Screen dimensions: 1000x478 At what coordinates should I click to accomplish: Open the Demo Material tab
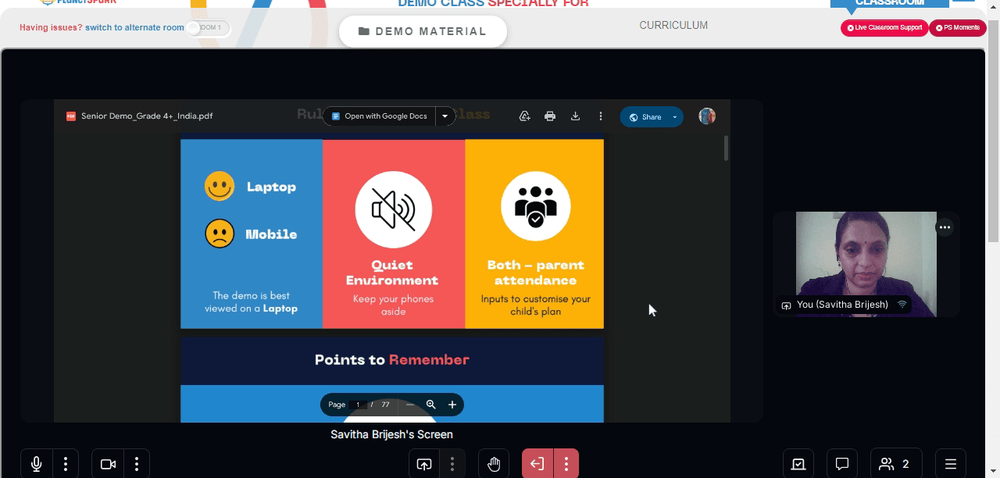[423, 31]
